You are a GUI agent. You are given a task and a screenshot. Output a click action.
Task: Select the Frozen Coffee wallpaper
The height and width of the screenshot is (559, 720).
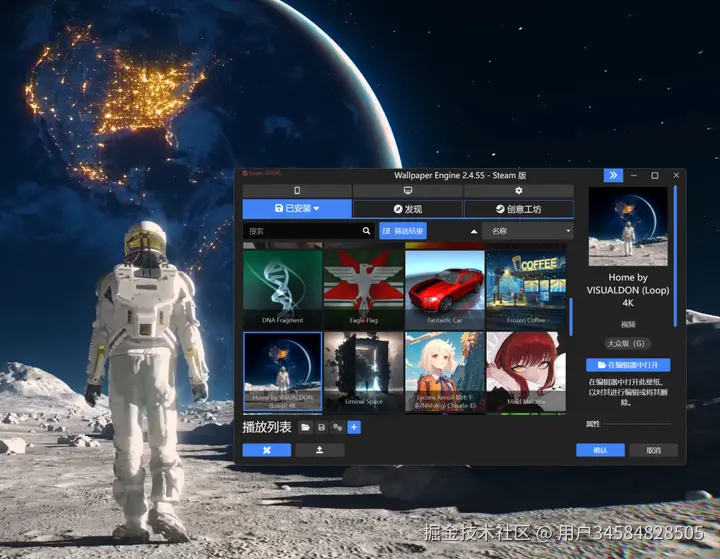[526, 289]
